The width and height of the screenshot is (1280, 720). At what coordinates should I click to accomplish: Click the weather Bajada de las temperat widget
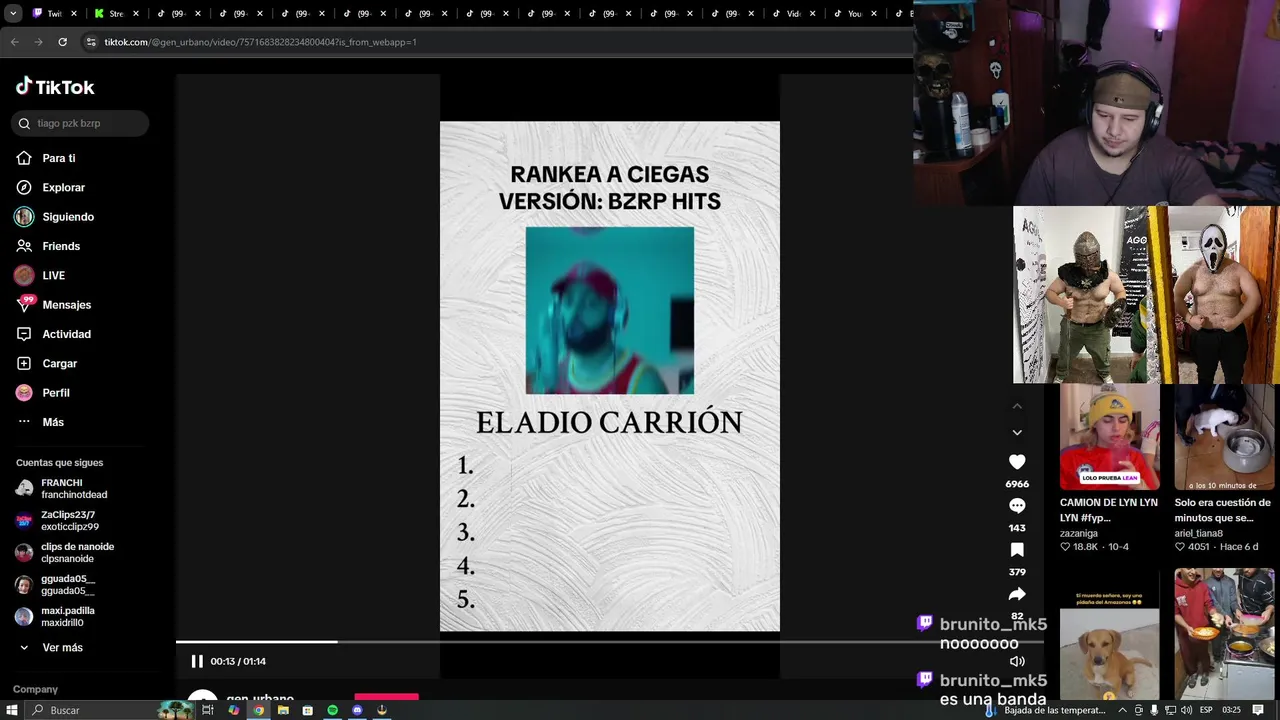1044,710
